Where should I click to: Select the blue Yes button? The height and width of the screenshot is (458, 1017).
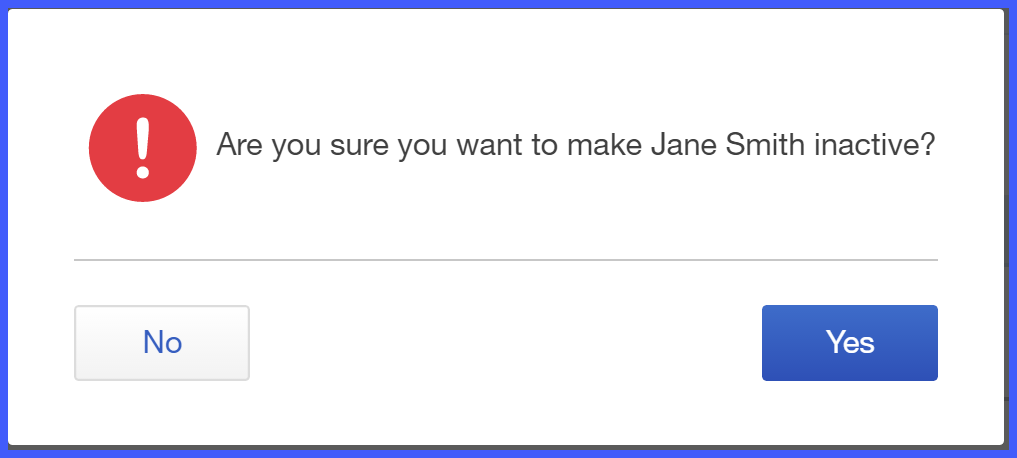850,343
